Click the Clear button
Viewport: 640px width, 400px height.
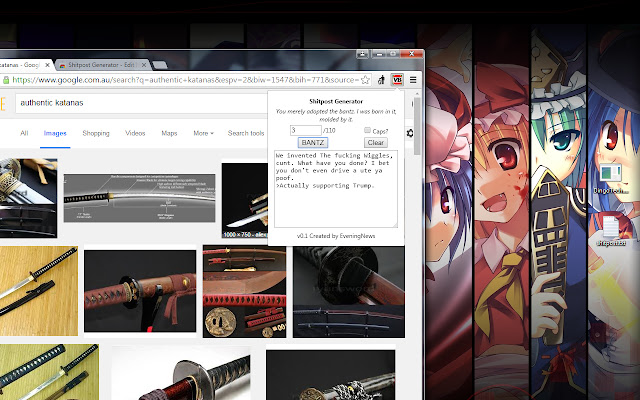pyautogui.click(x=376, y=142)
